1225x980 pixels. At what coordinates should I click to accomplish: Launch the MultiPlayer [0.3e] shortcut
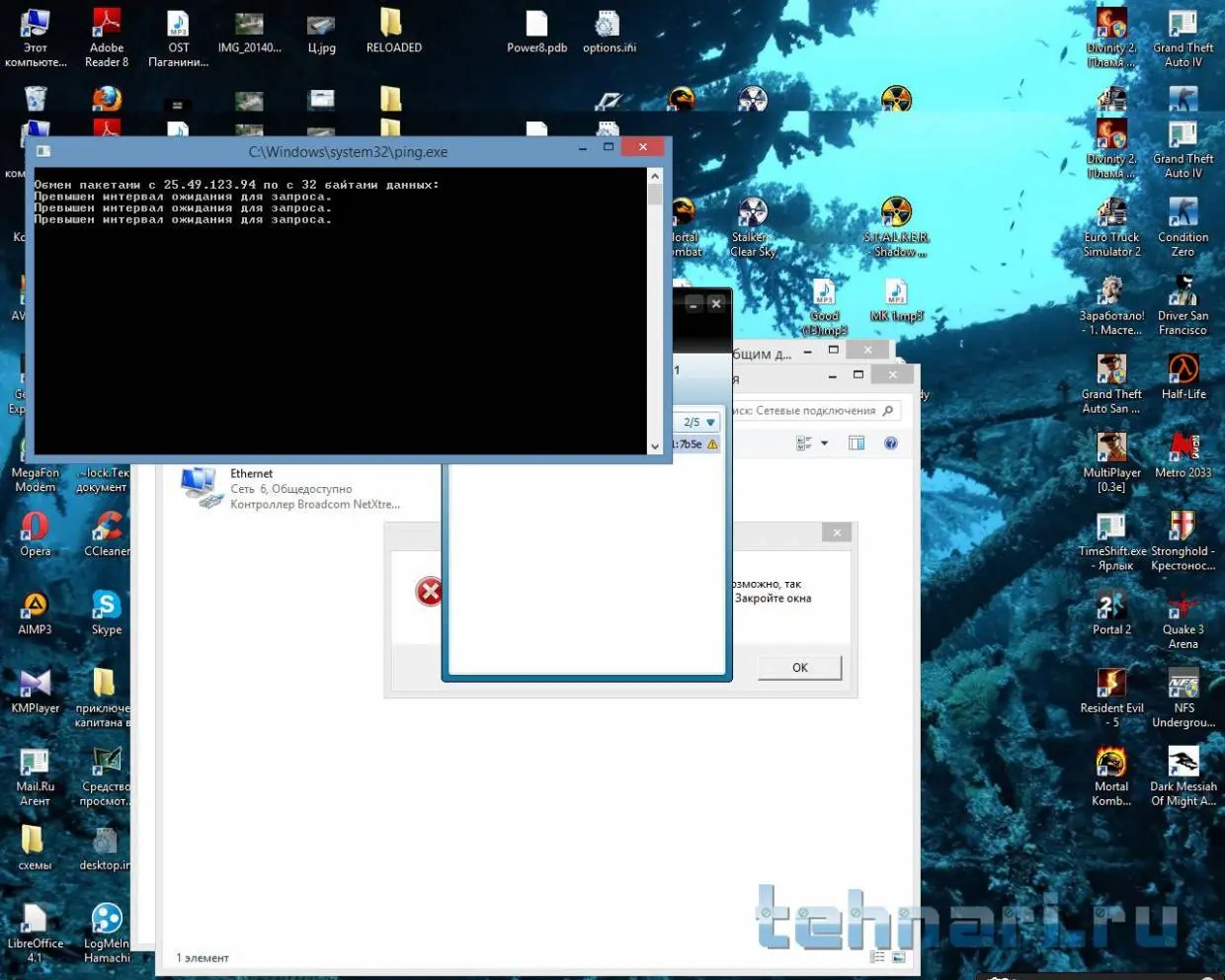pos(1111,463)
